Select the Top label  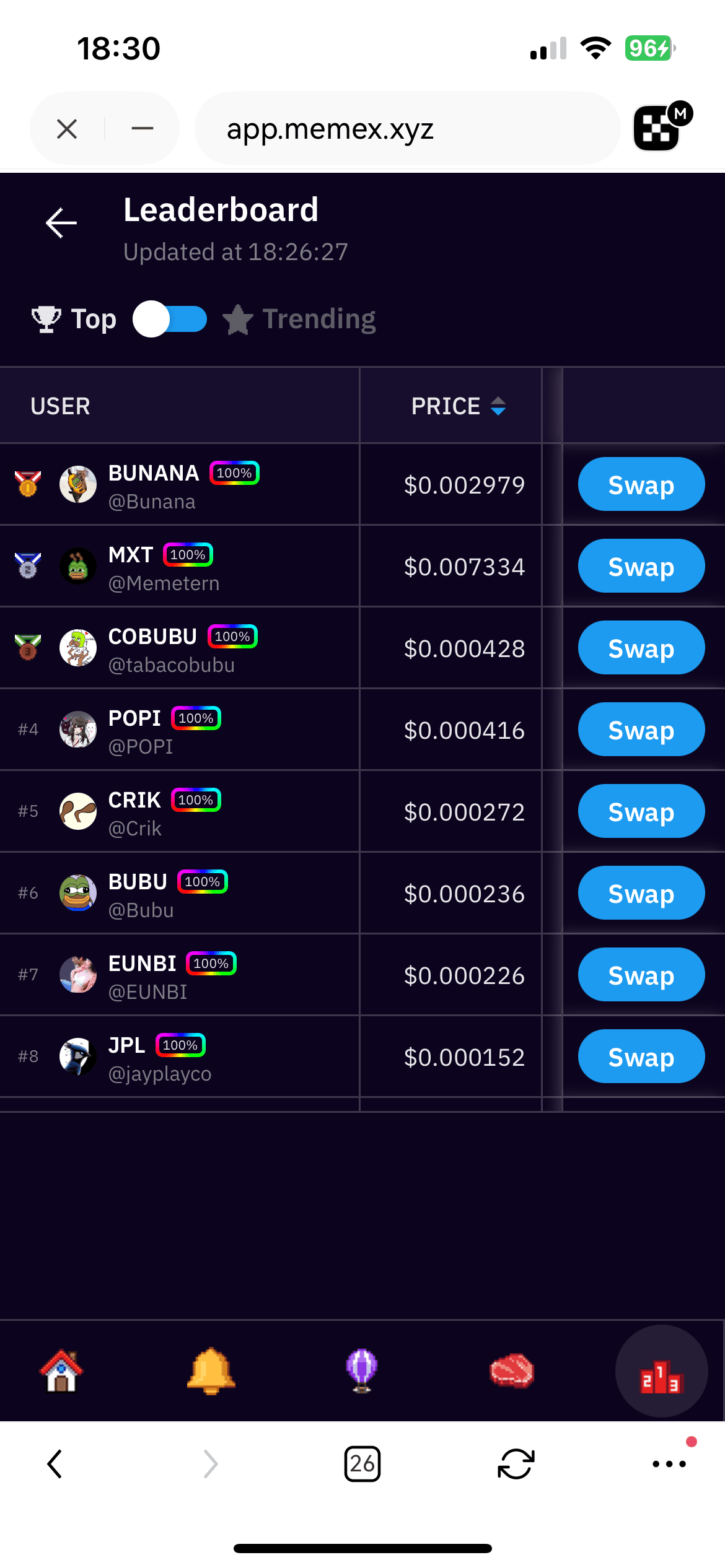[x=94, y=319]
